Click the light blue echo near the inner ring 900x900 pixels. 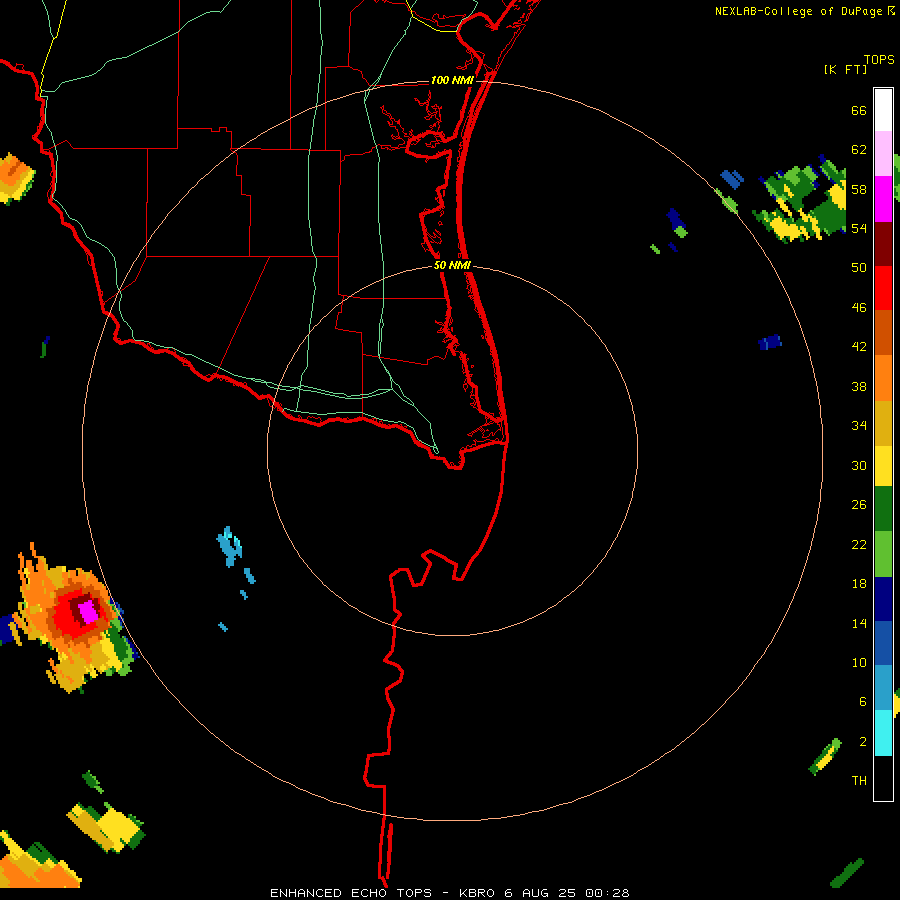[x=229, y=546]
